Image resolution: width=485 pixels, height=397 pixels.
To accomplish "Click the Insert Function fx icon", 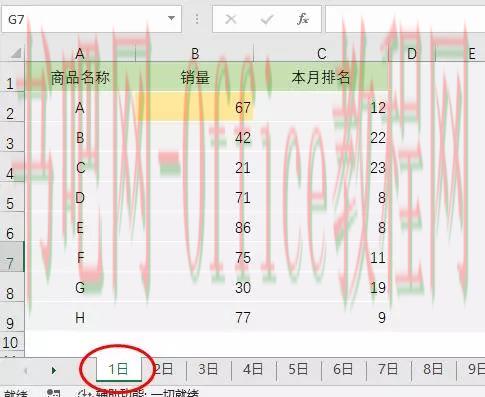I will coord(302,19).
